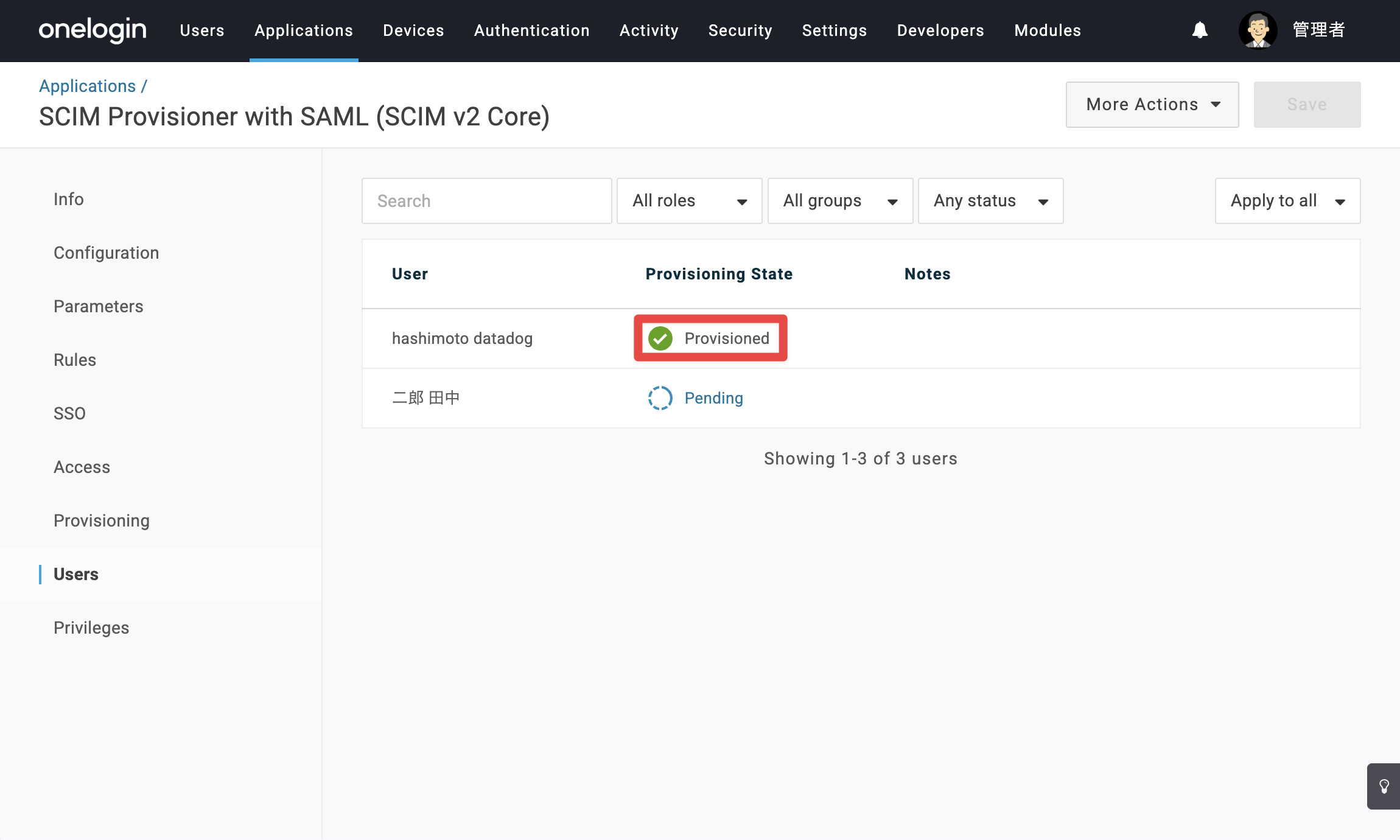Open the Apply to all dropdown

coord(1288,201)
